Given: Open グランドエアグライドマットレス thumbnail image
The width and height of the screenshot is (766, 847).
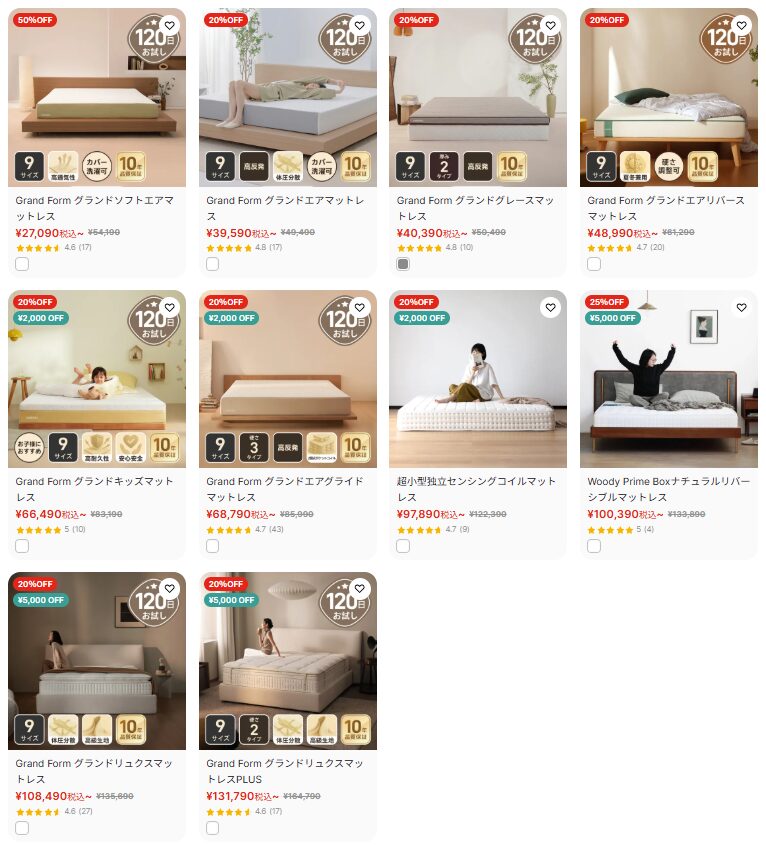Looking at the screenshot, I should pos(288,379).
